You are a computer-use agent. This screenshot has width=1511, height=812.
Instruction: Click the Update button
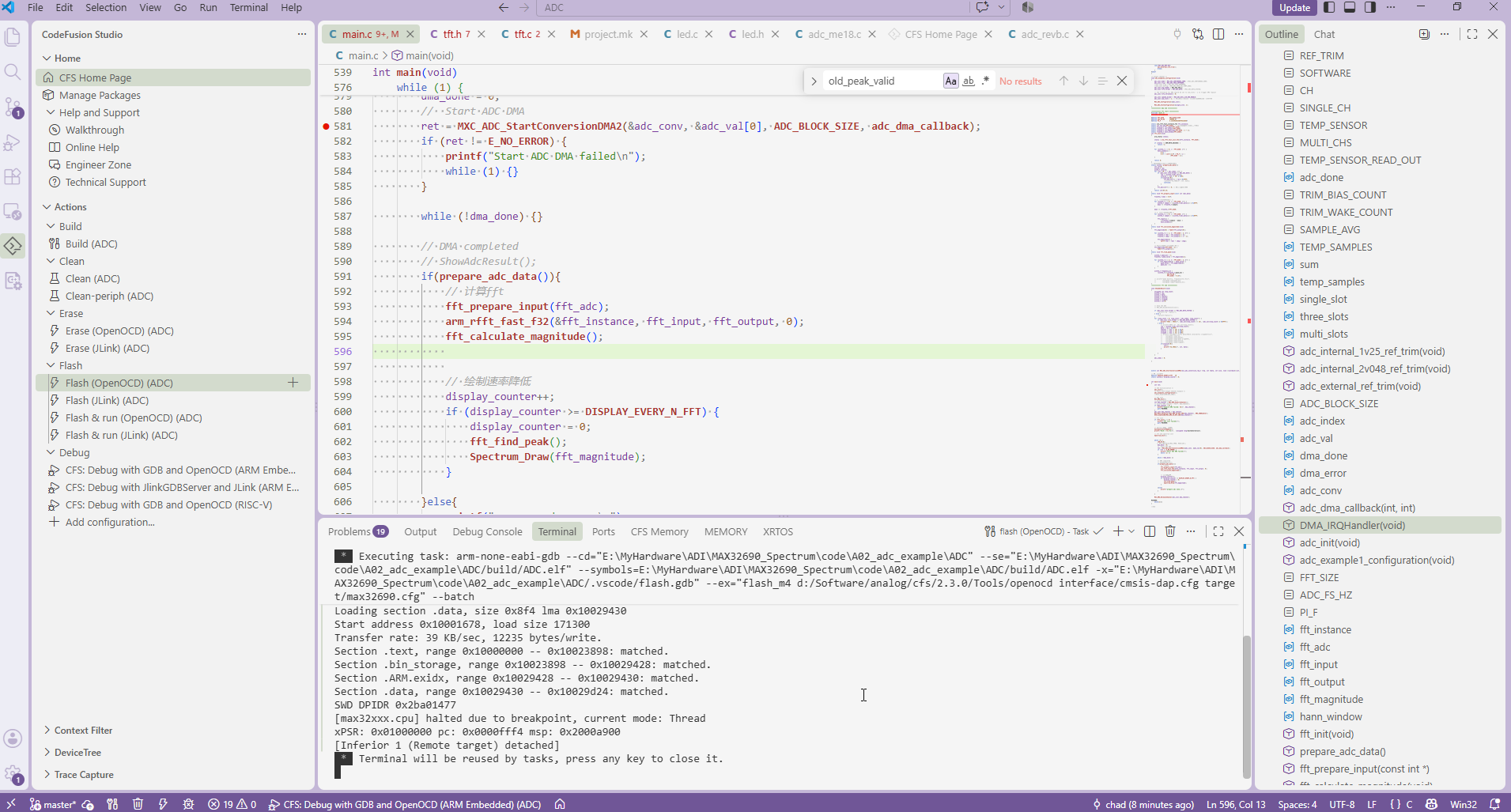pos(1294,7)
